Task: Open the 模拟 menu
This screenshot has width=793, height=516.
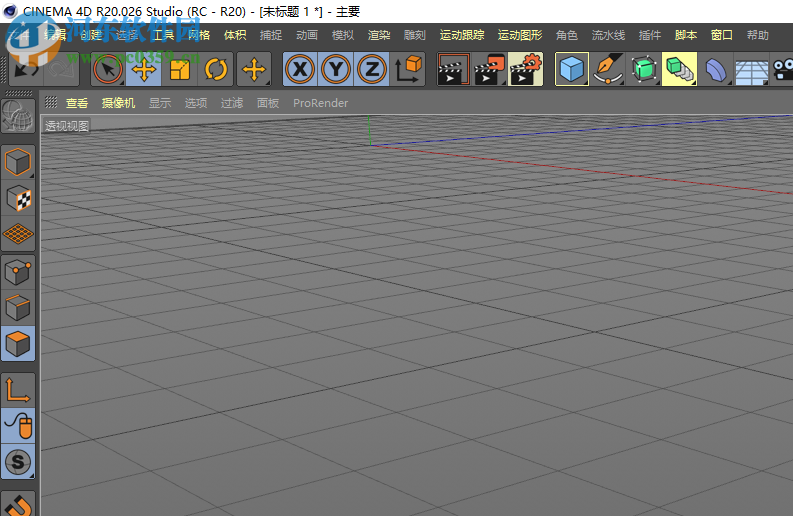Action: (x=343, y=35)
